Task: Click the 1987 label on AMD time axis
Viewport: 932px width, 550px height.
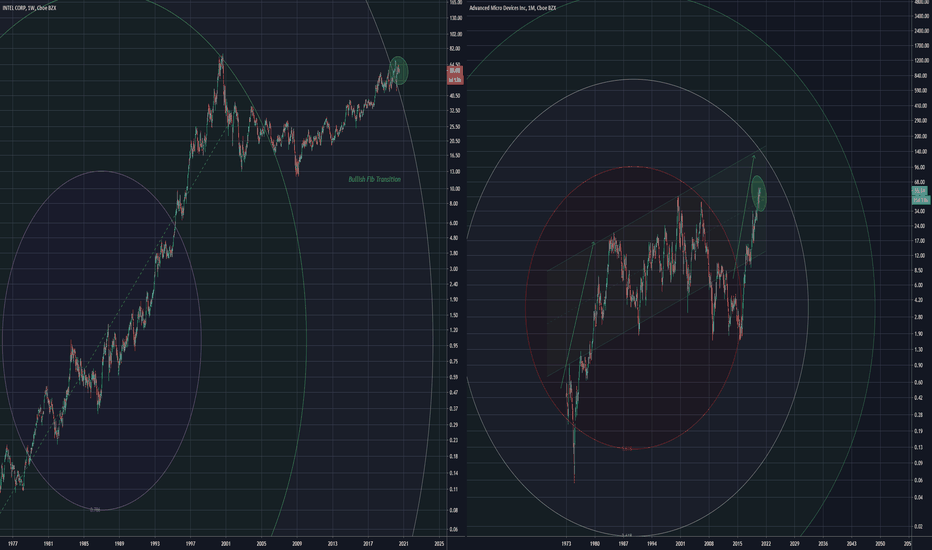Action: click(623, 543)
